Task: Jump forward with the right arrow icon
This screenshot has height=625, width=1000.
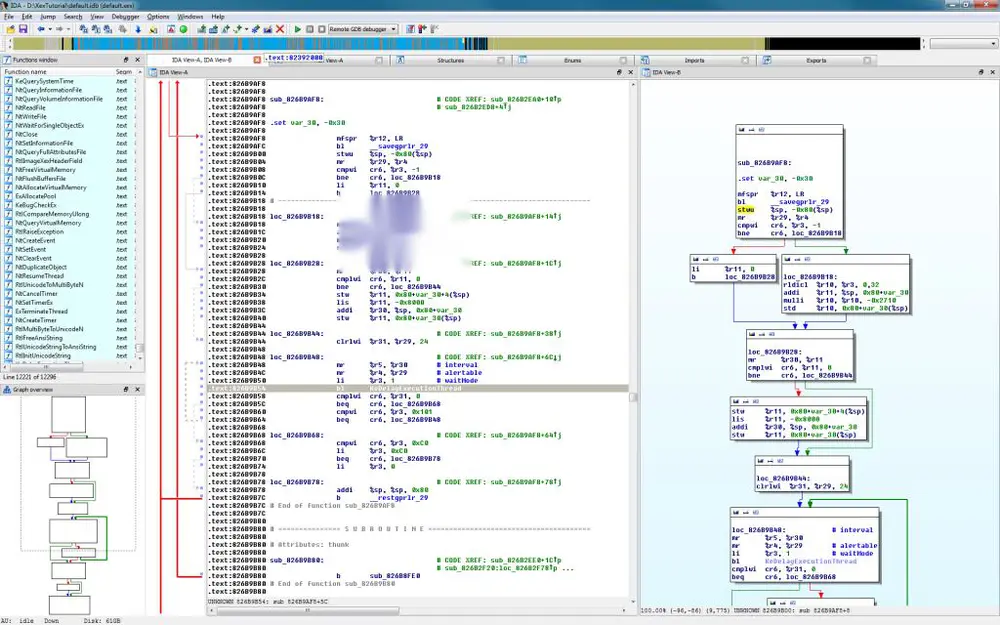Action: (59, 29)
